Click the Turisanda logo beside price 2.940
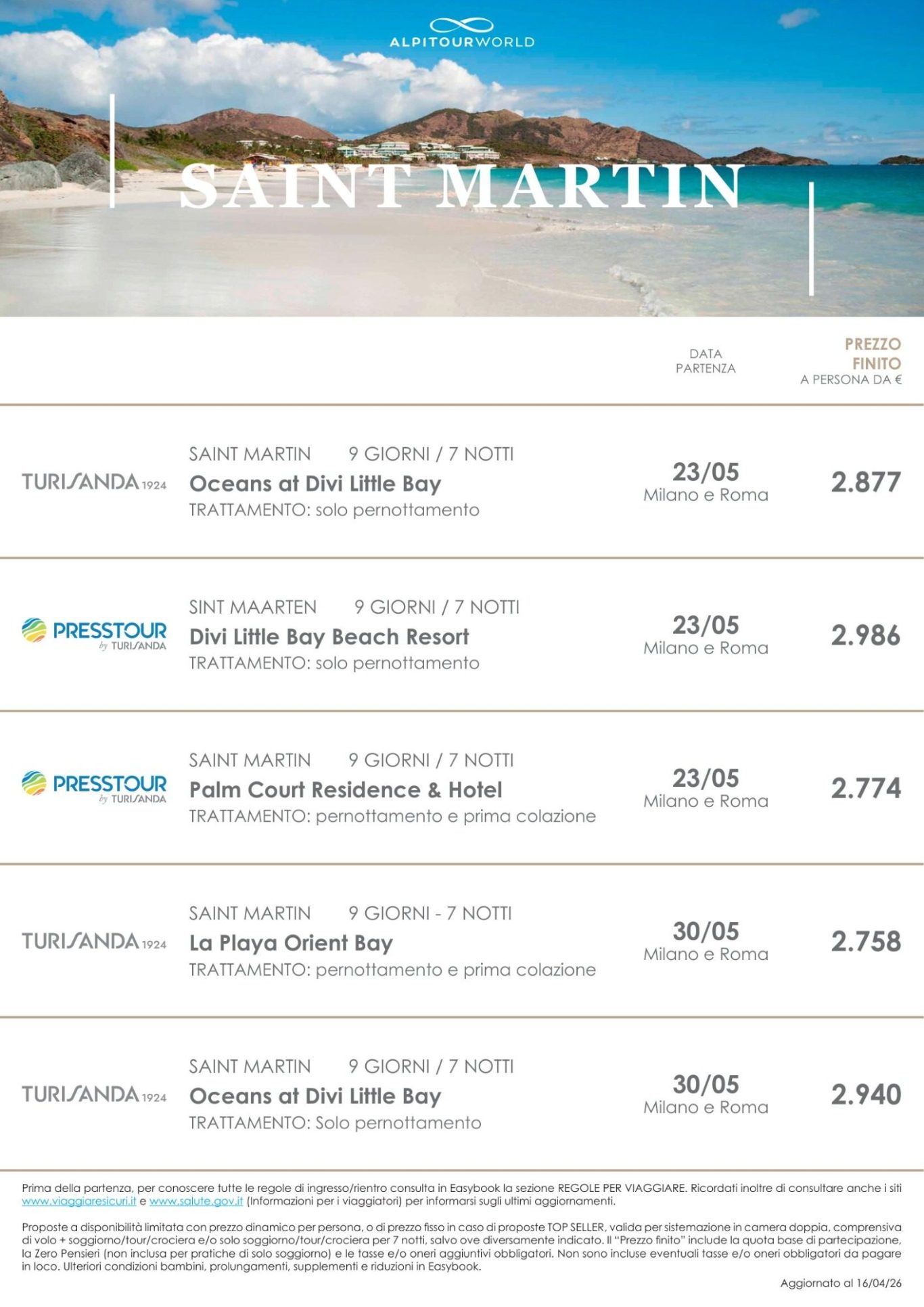The width and height of the screenshot is (924, 1307). click(x=94, y=1094)
